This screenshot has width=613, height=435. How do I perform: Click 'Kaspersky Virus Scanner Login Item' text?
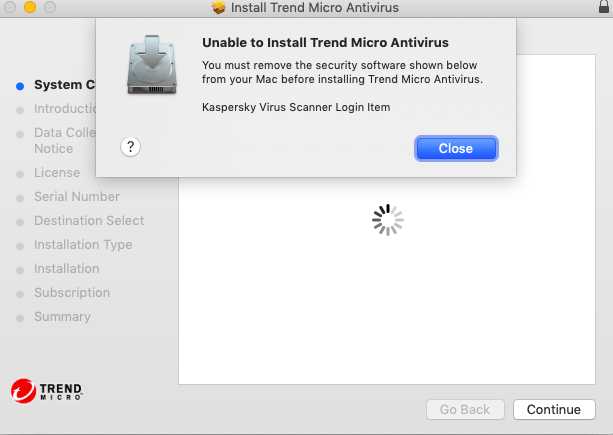pos(296,107)
